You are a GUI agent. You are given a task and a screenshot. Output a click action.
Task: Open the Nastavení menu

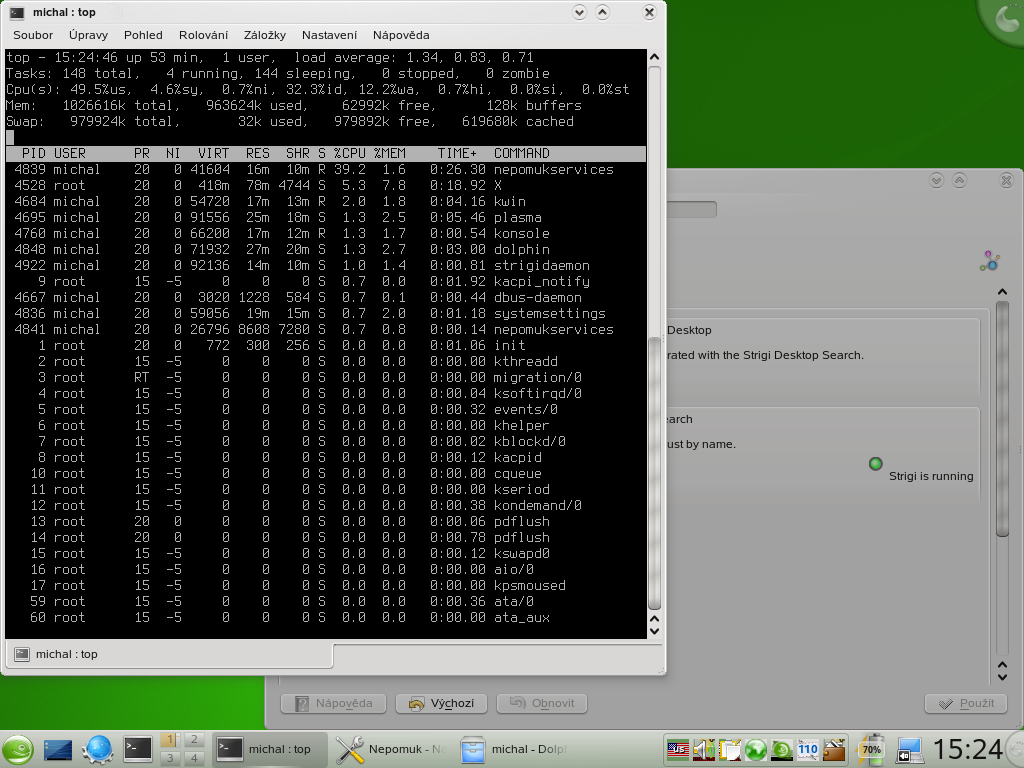click(329, 35)
